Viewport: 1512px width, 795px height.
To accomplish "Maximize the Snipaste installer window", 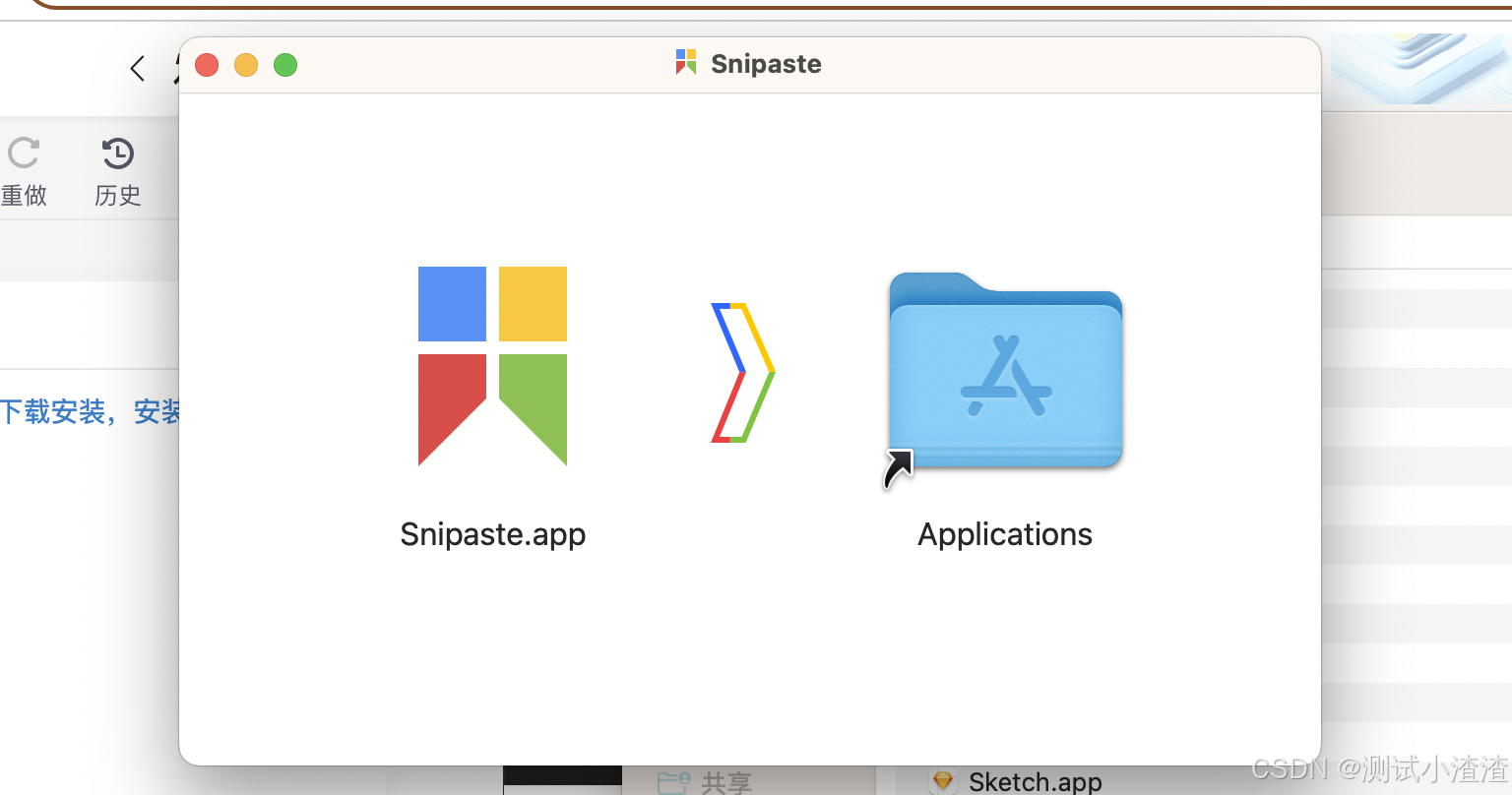I will pyautogui.click(x=285, y=65).
